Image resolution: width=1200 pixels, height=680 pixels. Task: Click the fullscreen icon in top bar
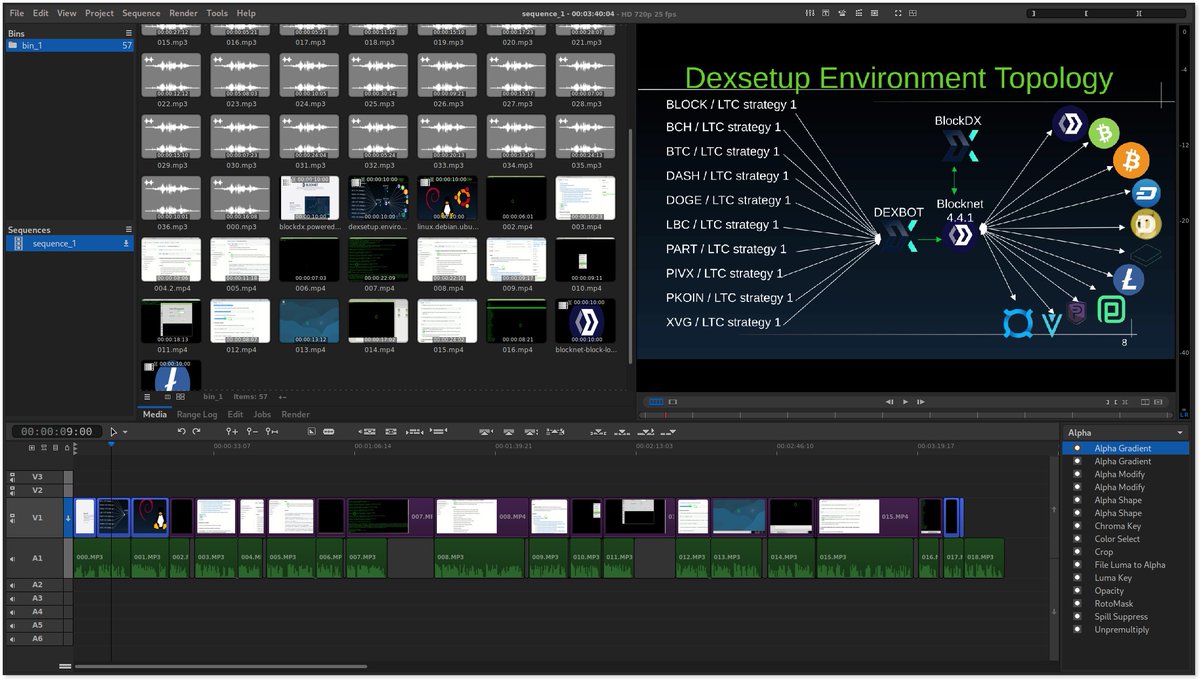point(898,13)
